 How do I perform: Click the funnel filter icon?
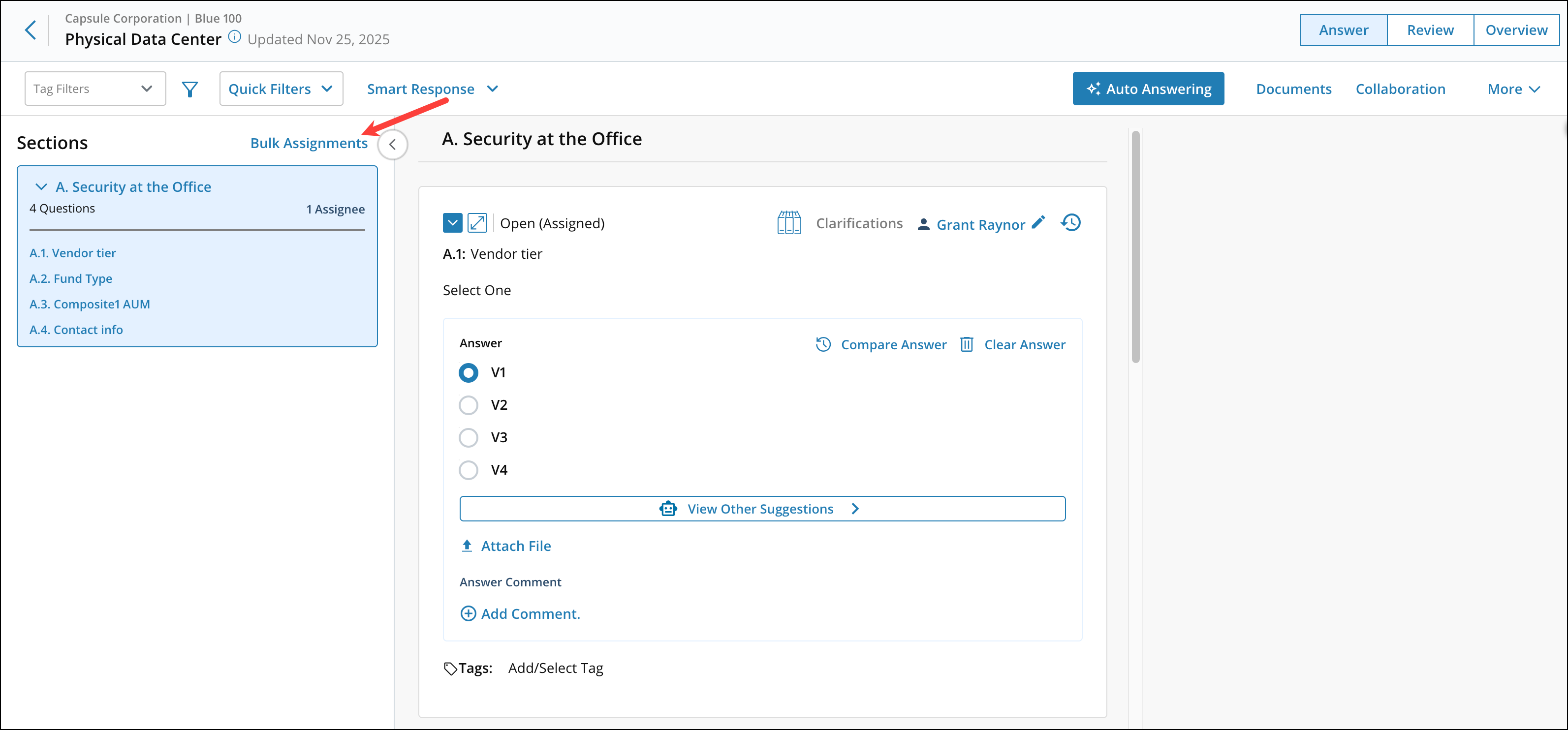[190, 90]
